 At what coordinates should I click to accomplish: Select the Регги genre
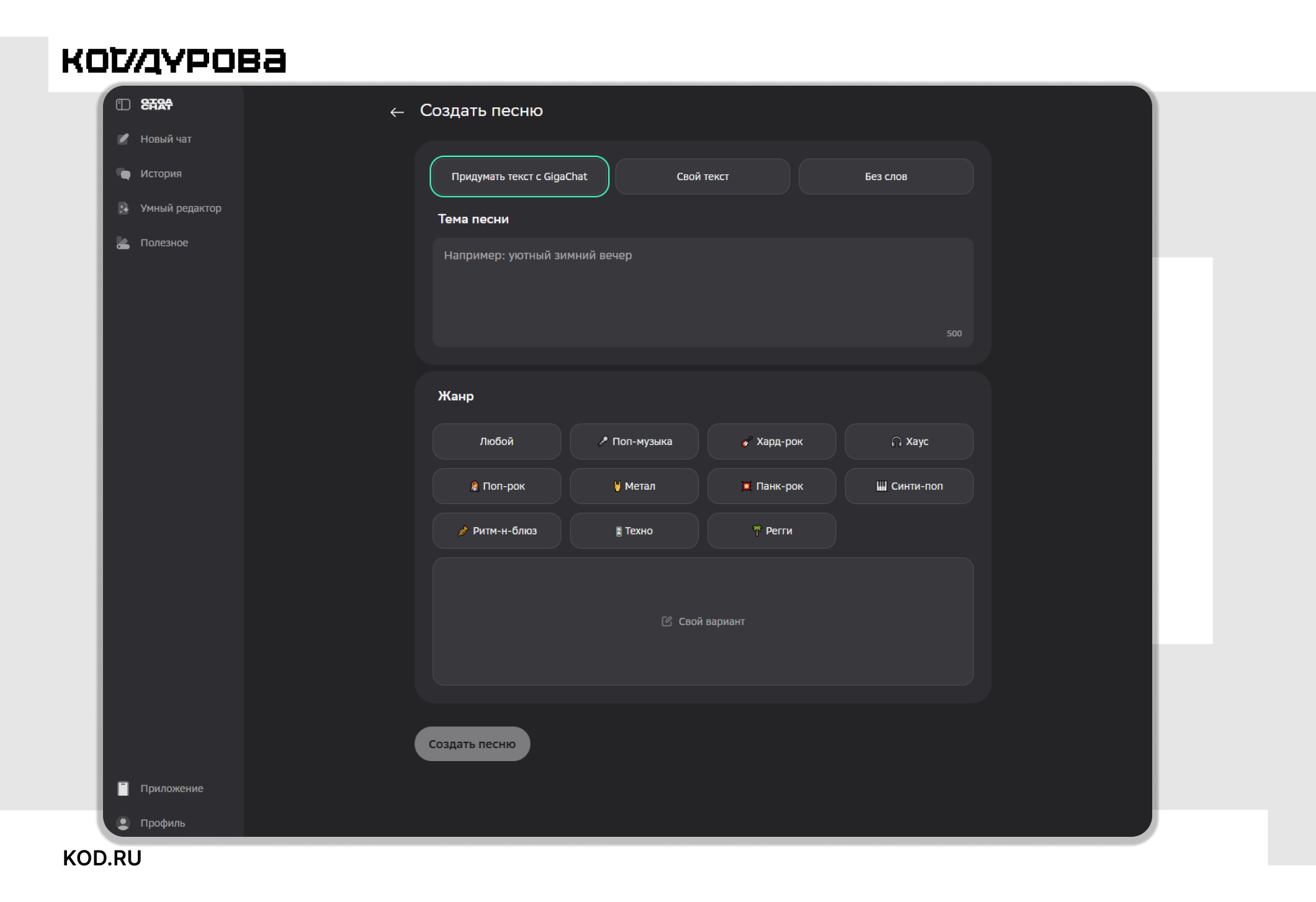(x=771, y=531)
